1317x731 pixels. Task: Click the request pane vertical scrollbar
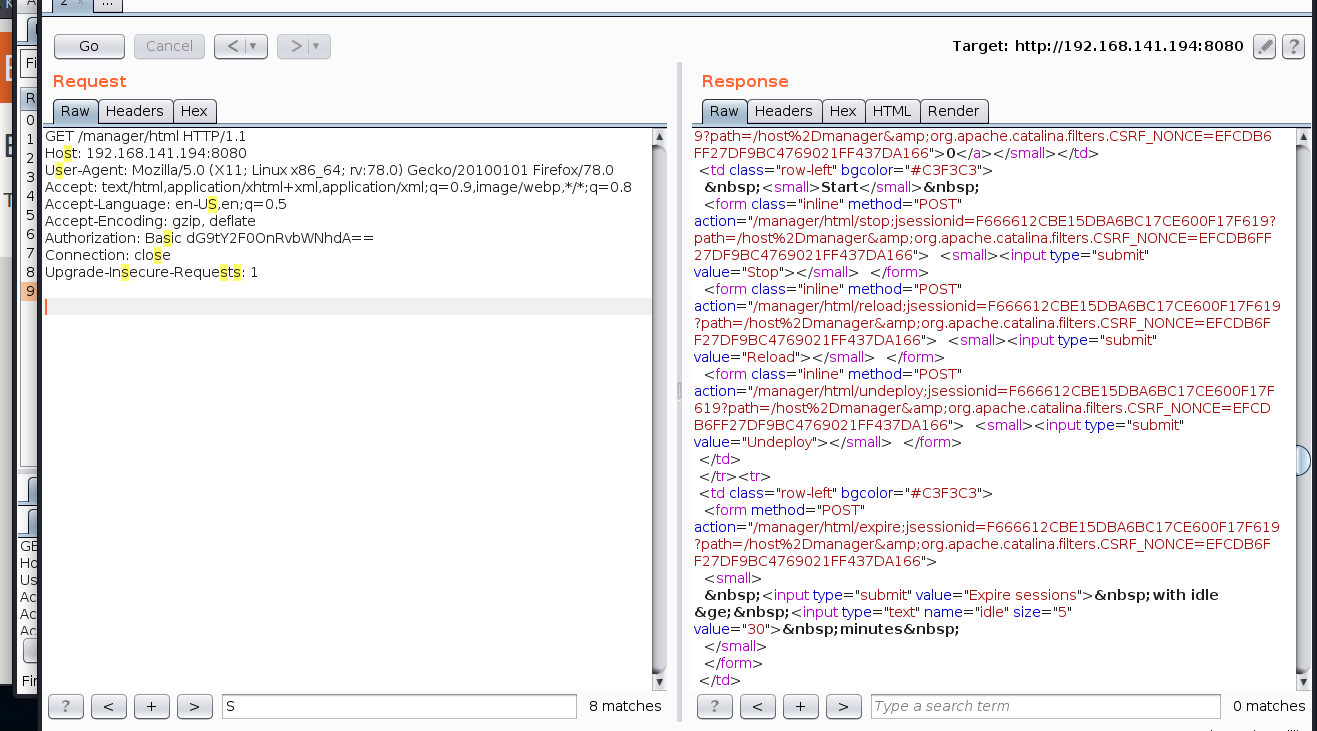(x=659, y=409)
